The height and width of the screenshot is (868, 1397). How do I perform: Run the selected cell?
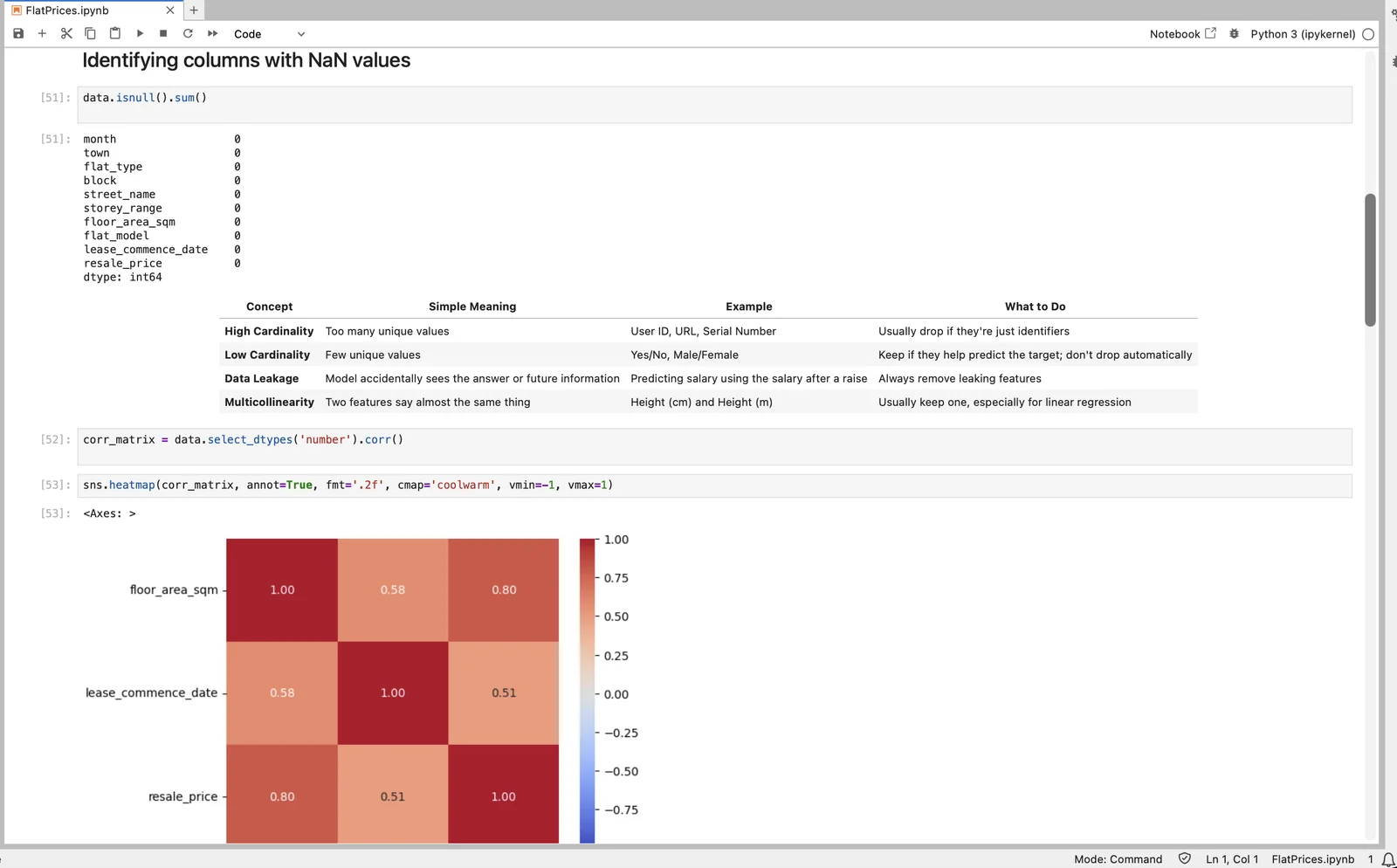[x=140, y=34]
